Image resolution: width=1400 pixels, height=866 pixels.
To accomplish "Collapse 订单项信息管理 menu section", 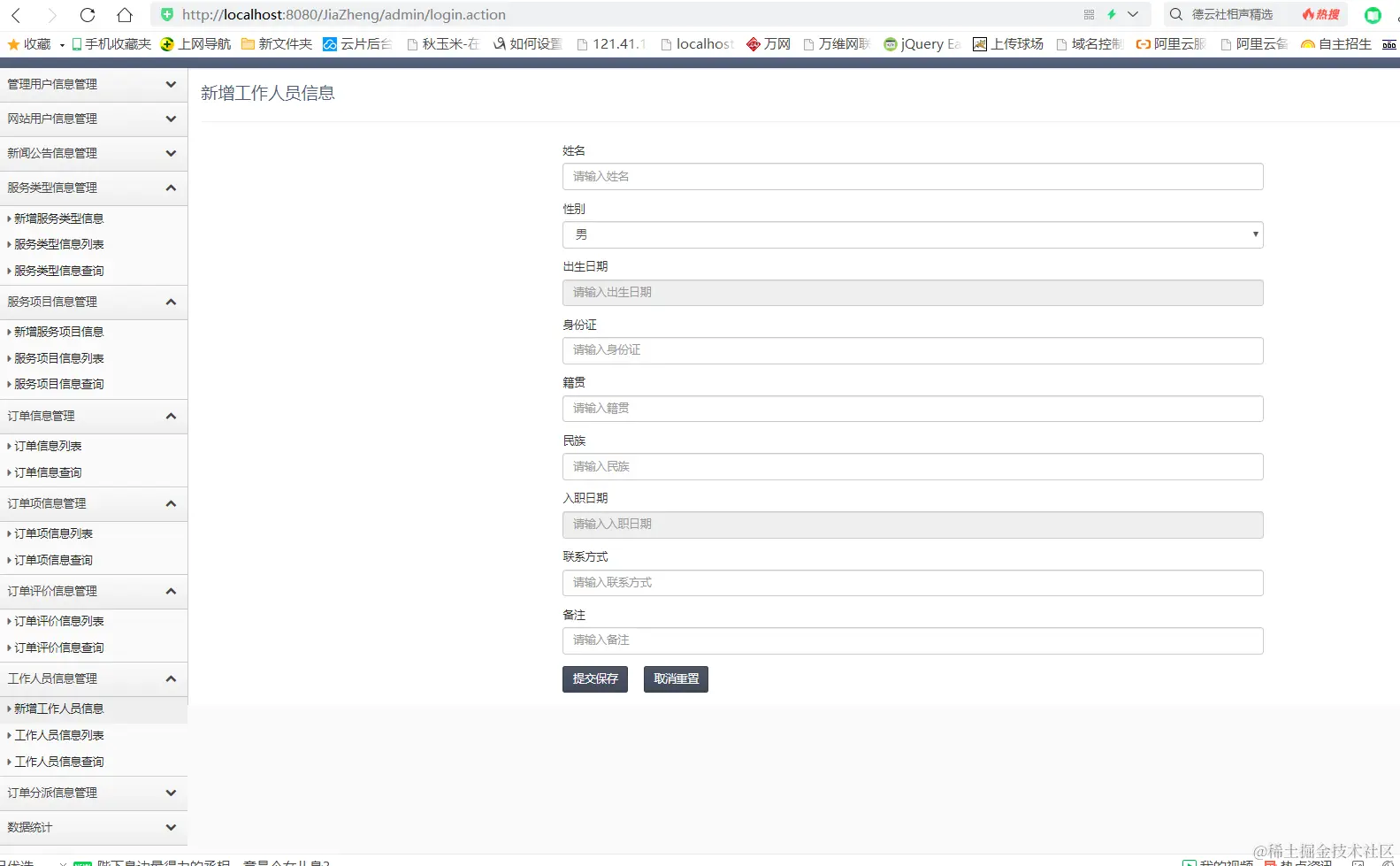I will pos(94,503).
